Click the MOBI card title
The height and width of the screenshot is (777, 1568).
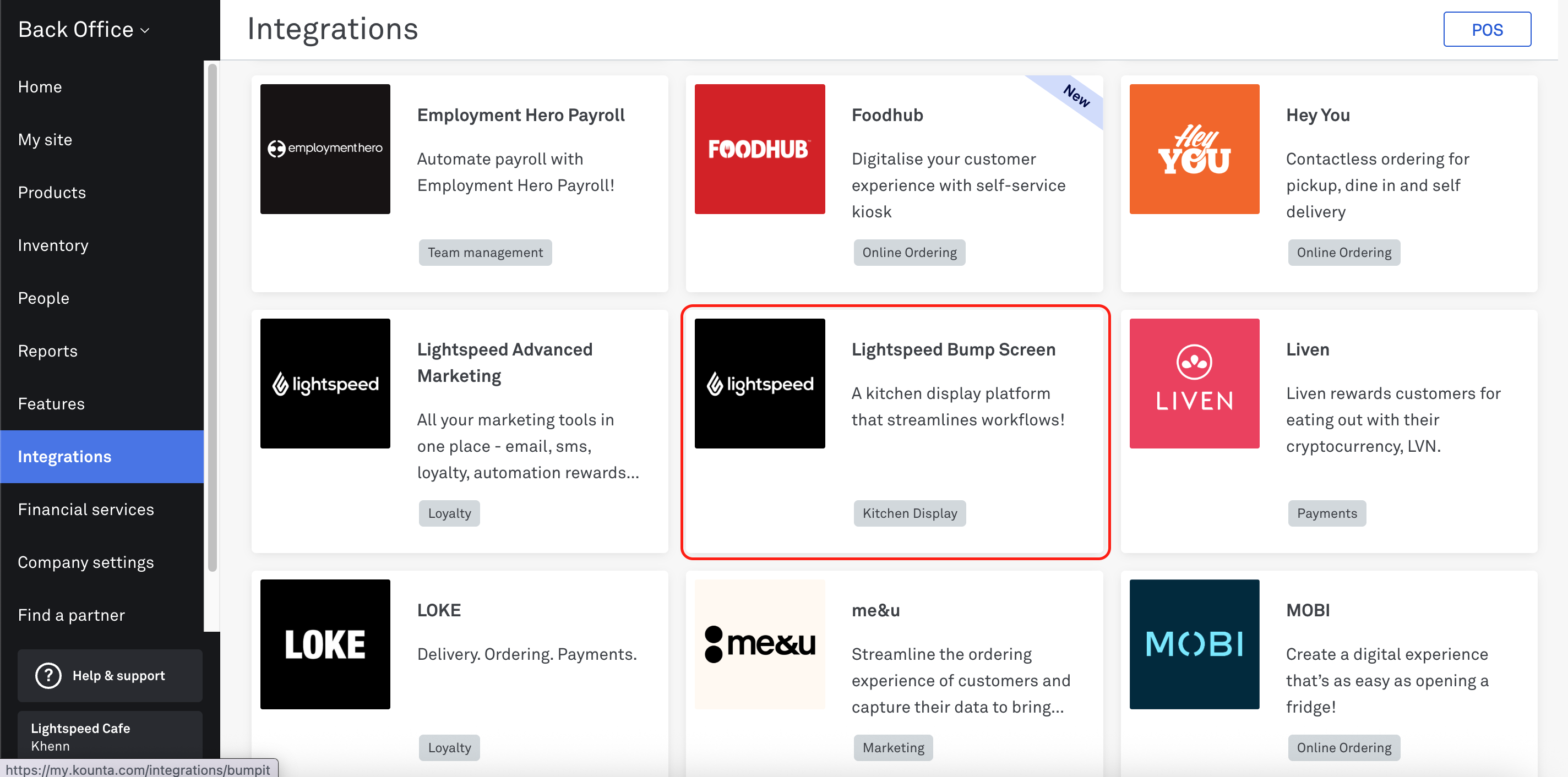coord(1308,610)
